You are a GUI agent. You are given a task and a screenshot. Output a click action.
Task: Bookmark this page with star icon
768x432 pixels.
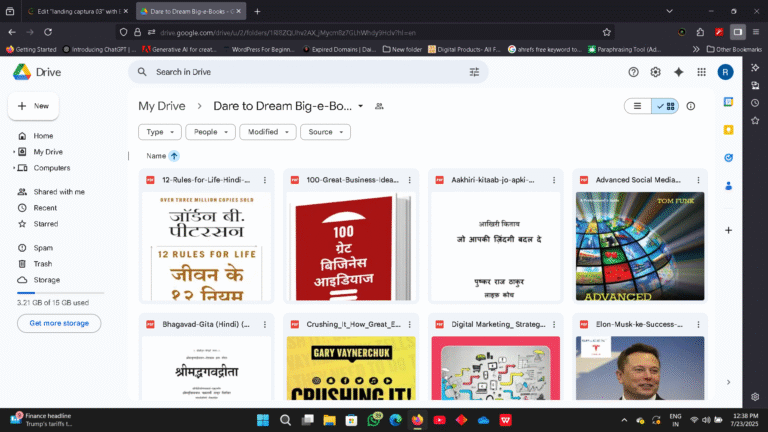607,32
